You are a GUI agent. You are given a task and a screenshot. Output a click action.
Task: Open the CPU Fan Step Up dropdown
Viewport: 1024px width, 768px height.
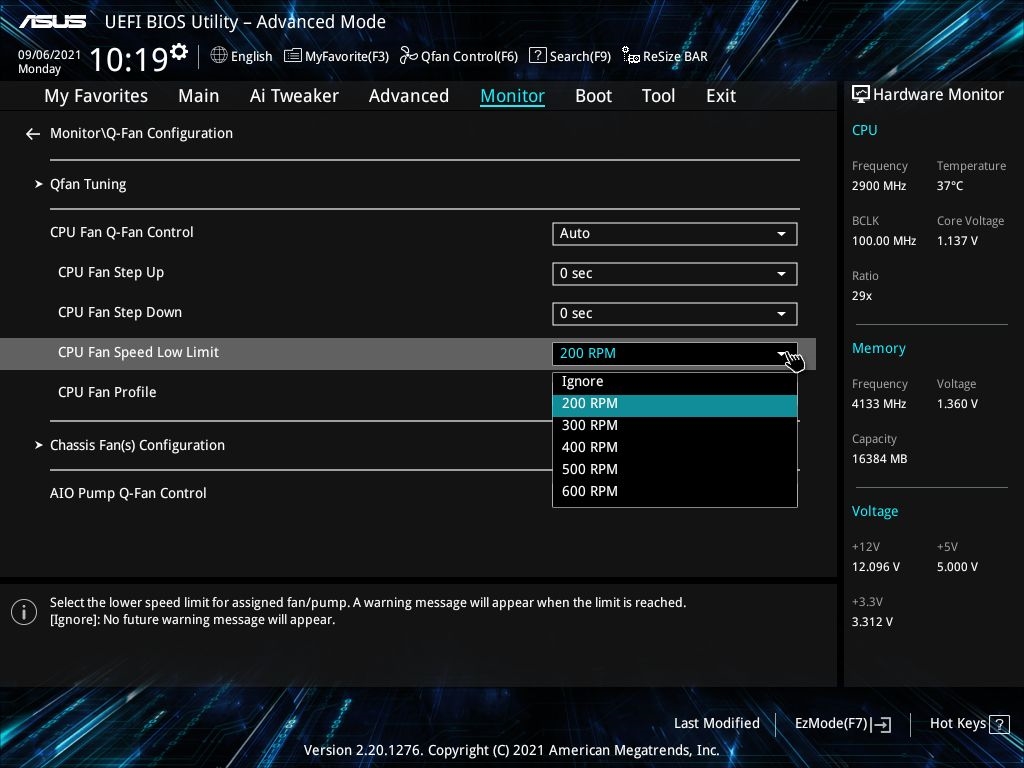coord(675,274)
